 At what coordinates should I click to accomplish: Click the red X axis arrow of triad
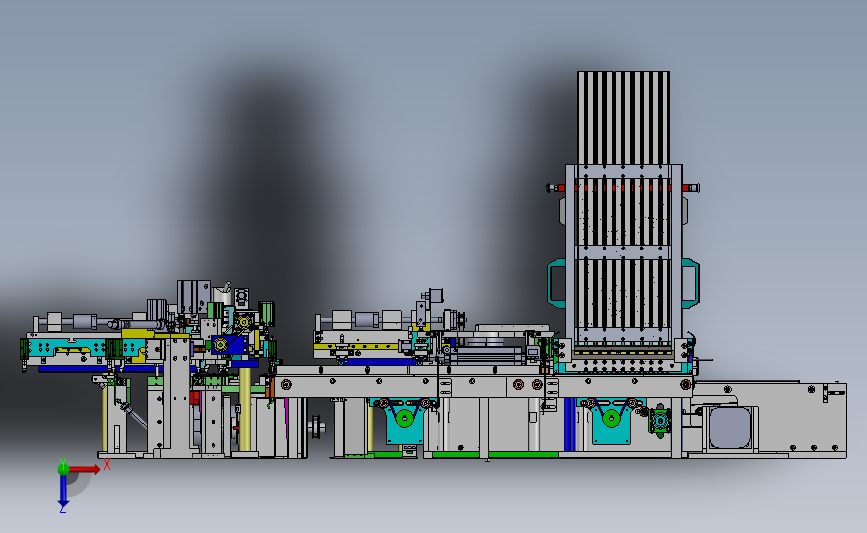[84, 469]
